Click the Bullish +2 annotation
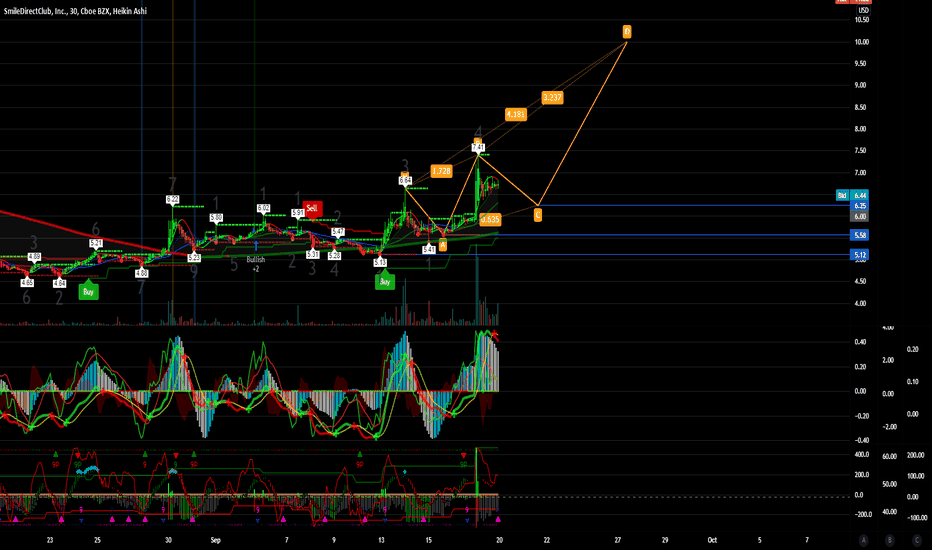This screenshot has width=932, height=550. coord(256,264)
